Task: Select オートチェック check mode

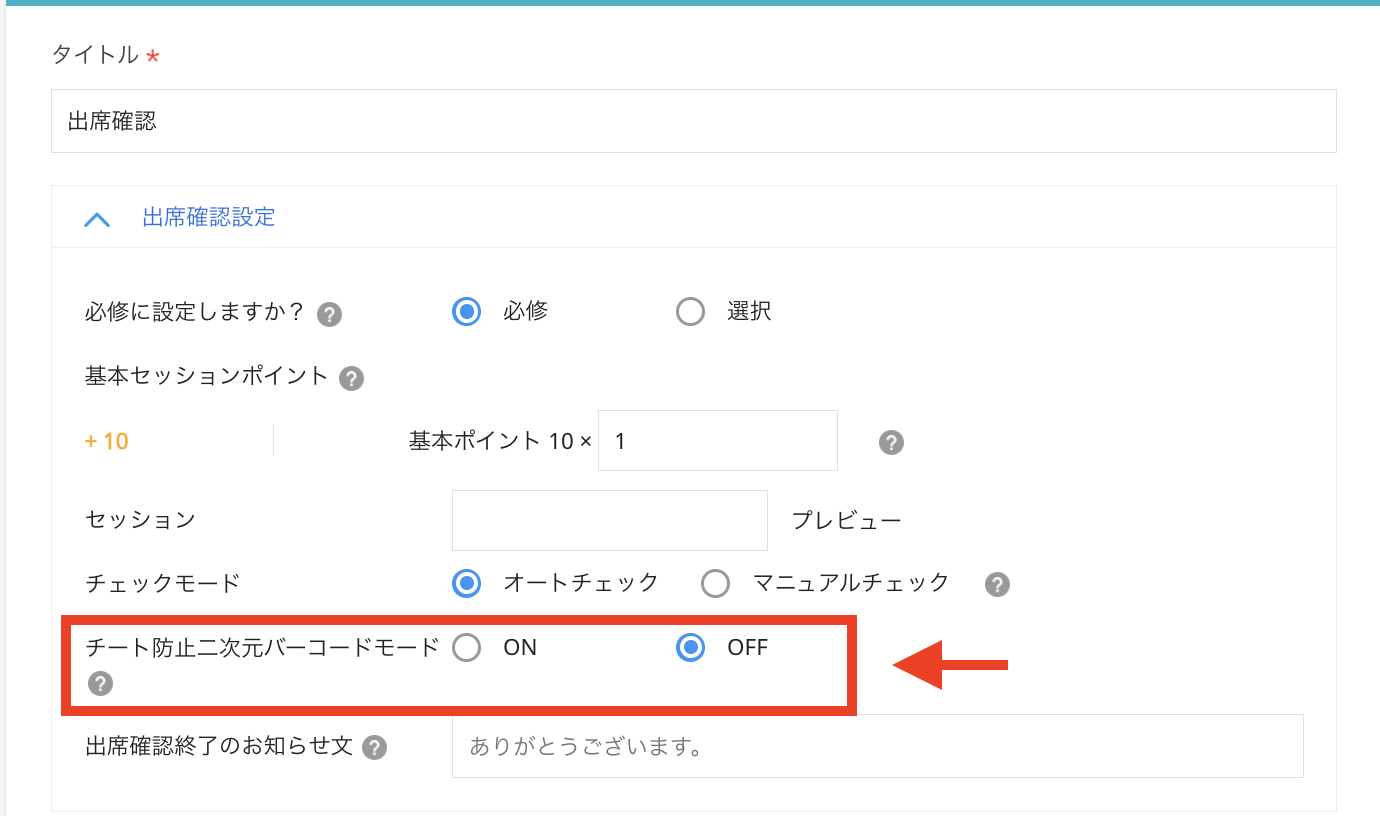Action: coord(466,583)
